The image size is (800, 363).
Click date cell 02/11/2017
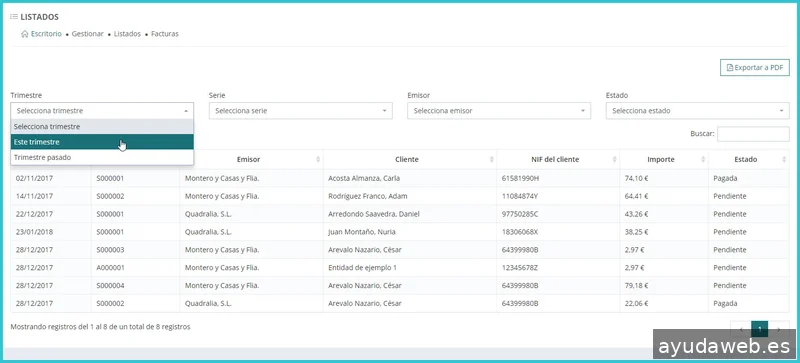coord(35,178)
